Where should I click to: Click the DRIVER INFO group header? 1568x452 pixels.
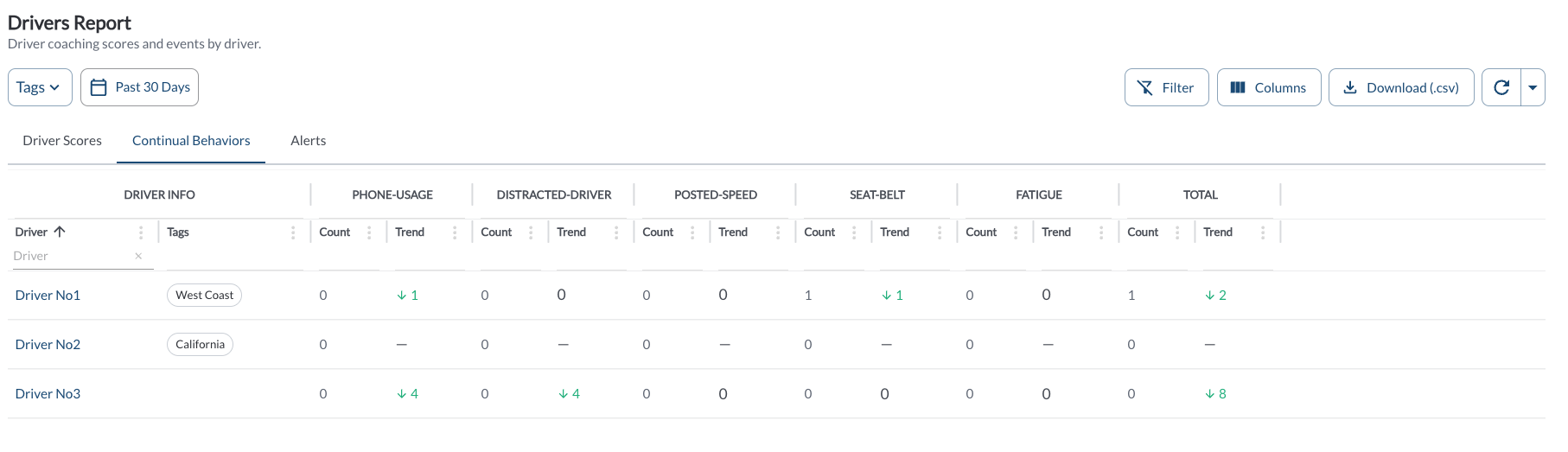click(159, 194)
